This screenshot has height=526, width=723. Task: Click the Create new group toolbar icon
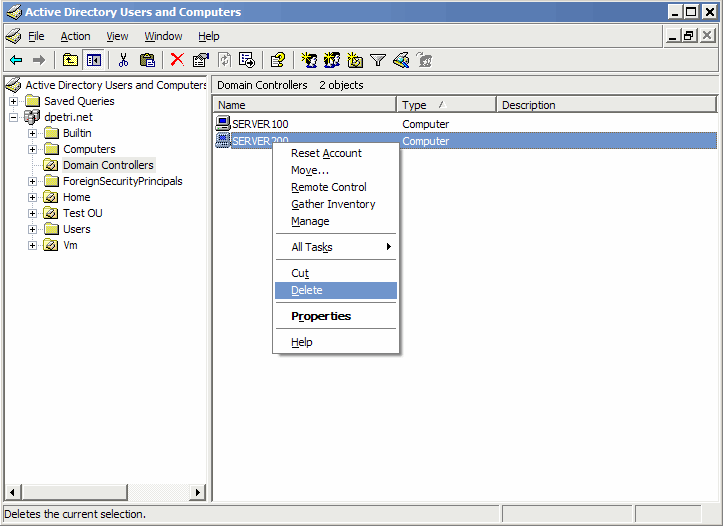(x=332, y=60)
